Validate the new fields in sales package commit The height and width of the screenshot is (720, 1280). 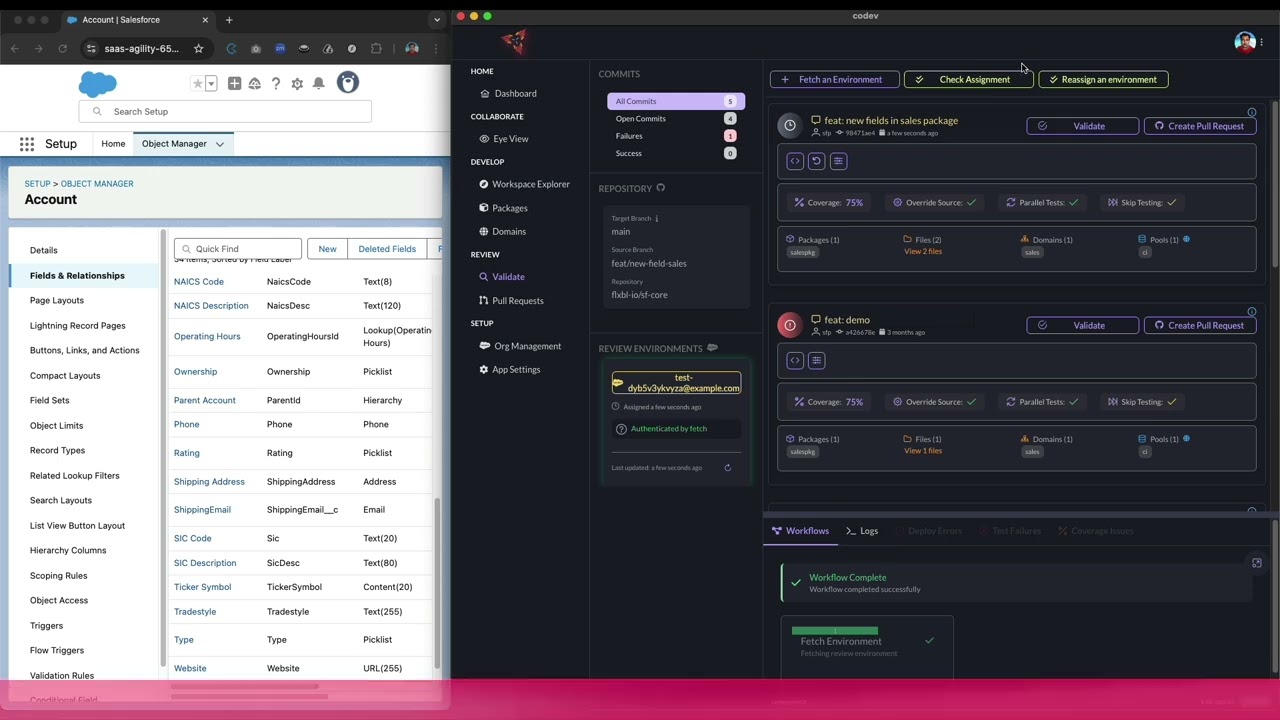(x=1082, y=126)
